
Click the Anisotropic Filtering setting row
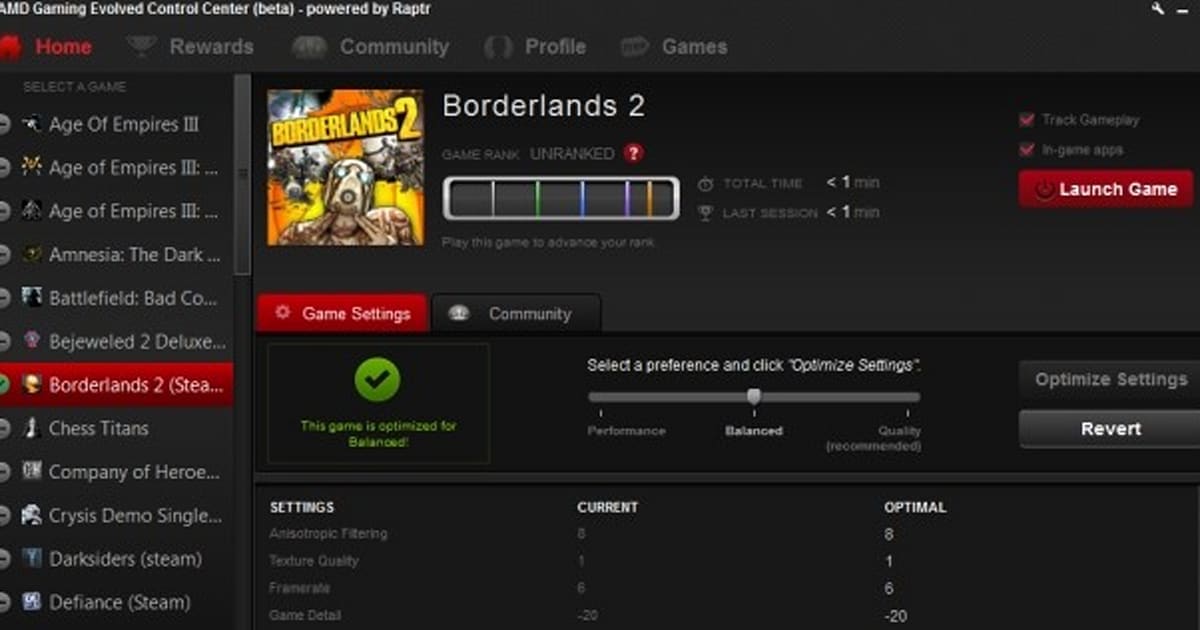click(x=727, y=534)
